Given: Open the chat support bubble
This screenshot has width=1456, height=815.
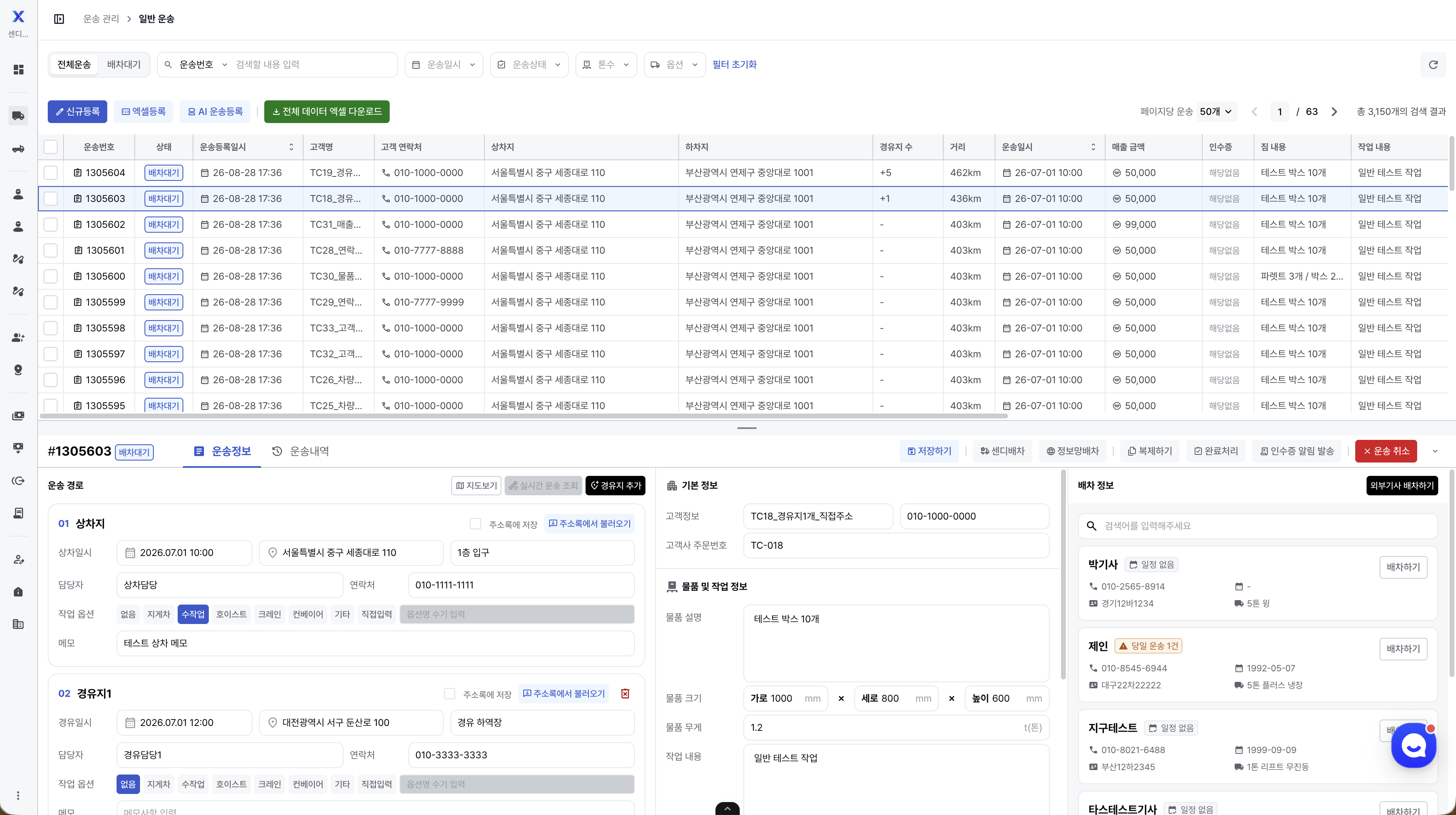Looking at the screenshot, I should point(1413,745).
